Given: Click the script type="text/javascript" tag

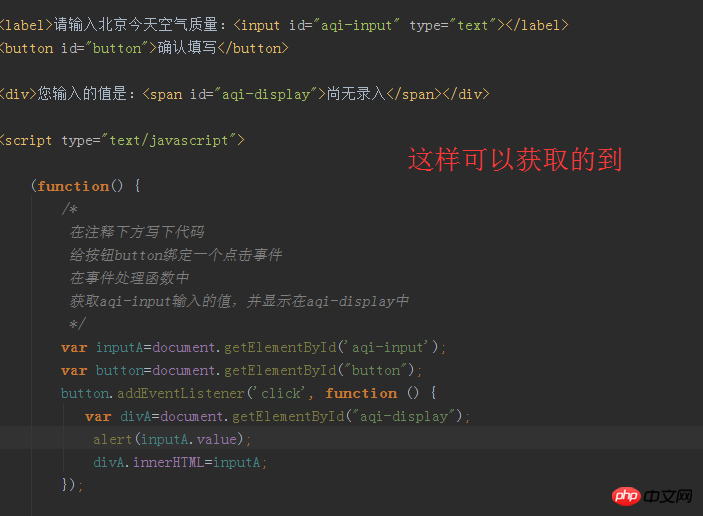Looking at the screenshot, I should 122,140.
